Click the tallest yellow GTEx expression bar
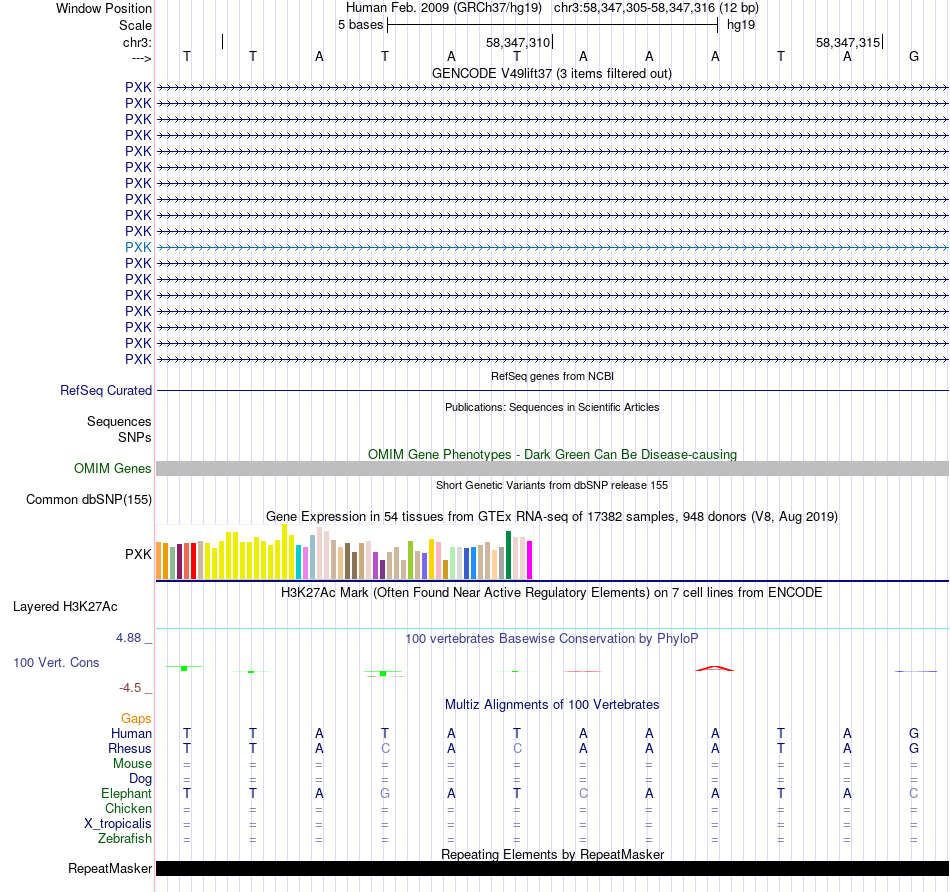The image size is (950, 892). (284, 551)
